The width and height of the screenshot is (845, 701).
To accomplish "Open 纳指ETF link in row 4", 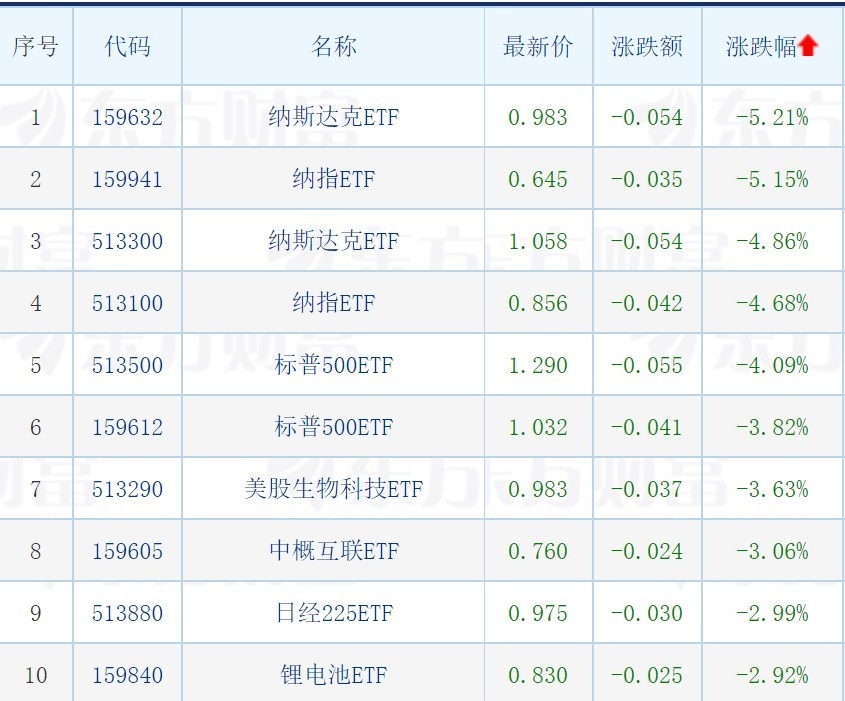I will [333, 304].
